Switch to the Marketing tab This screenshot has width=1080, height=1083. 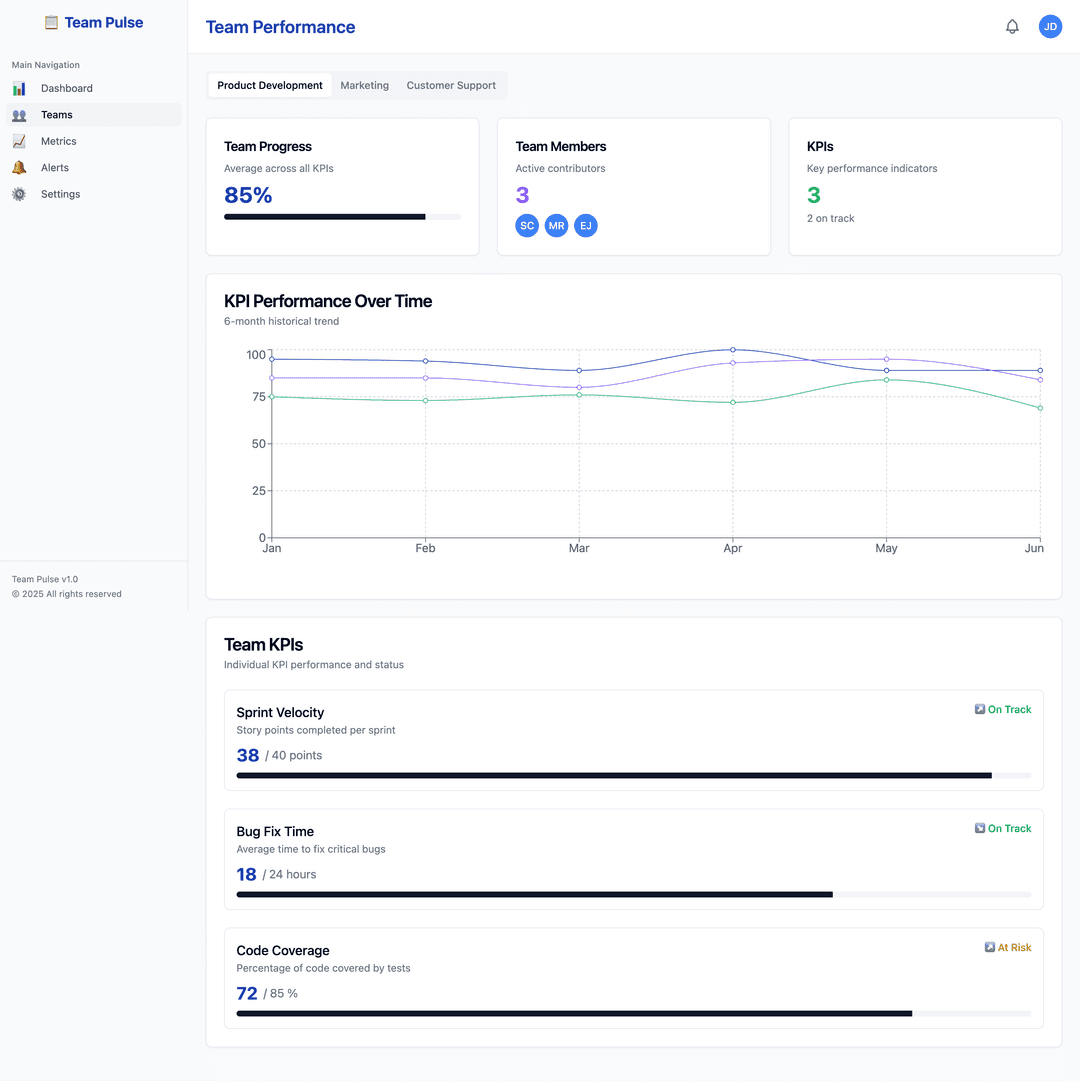click(x=364, y=85)
